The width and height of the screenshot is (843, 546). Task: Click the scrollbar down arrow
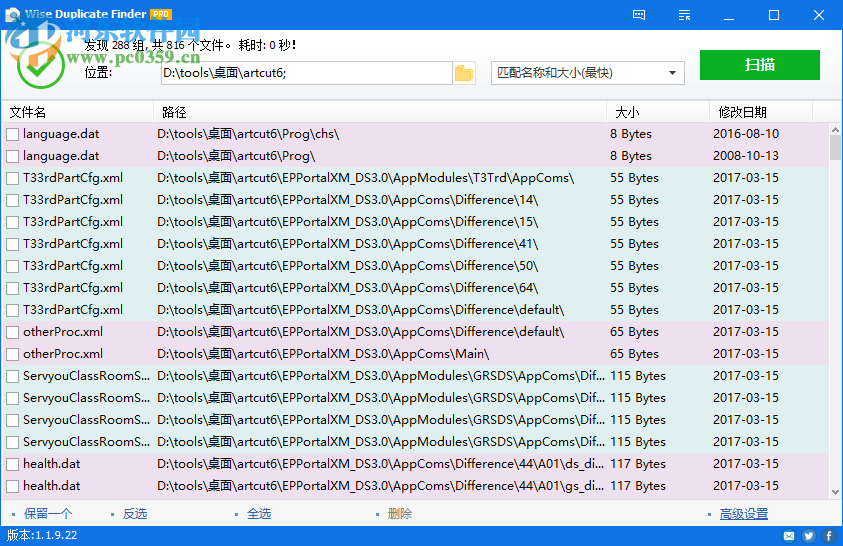tap(835, 492)
